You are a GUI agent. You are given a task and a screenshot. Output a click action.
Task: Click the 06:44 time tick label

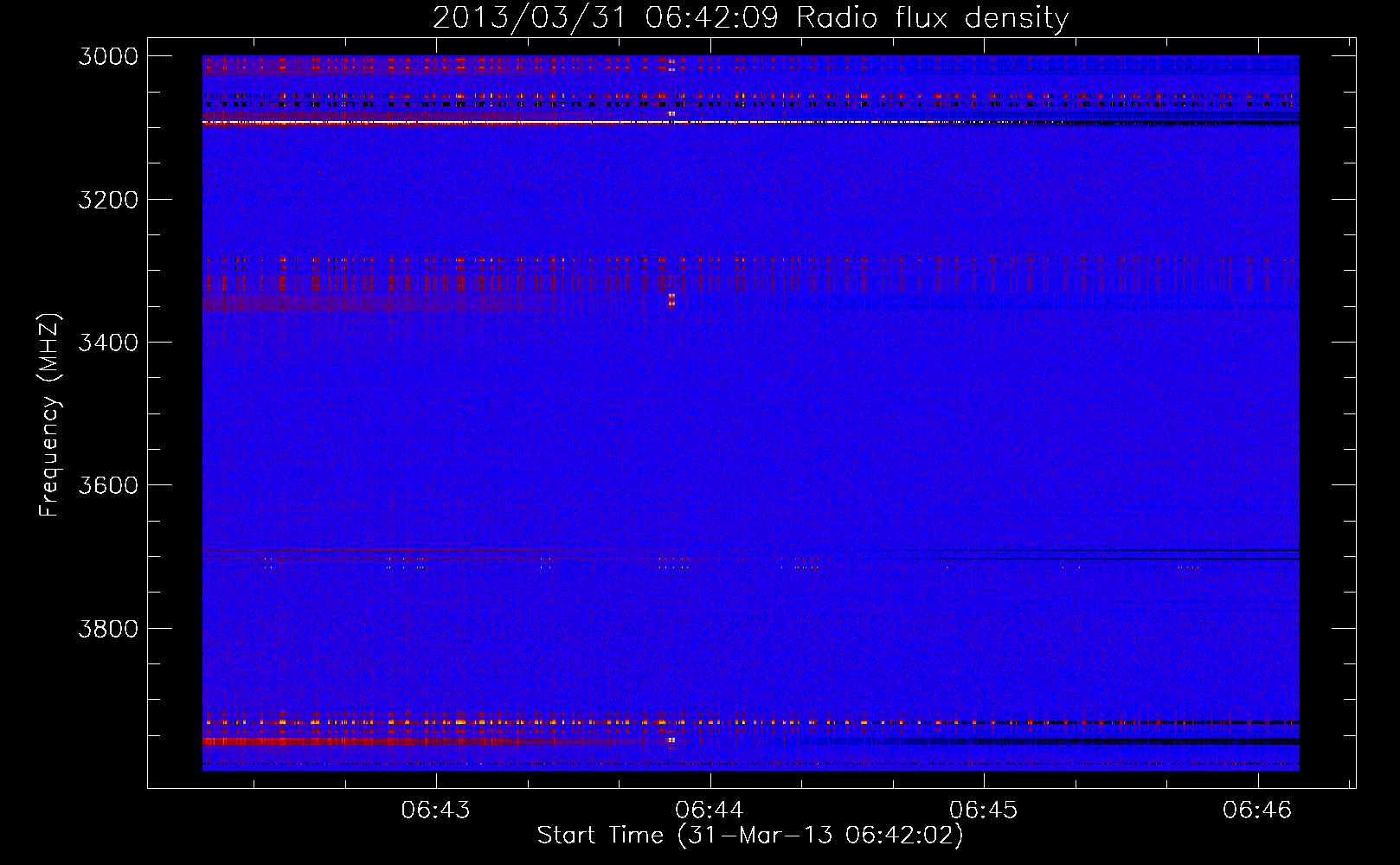(710, 811)
